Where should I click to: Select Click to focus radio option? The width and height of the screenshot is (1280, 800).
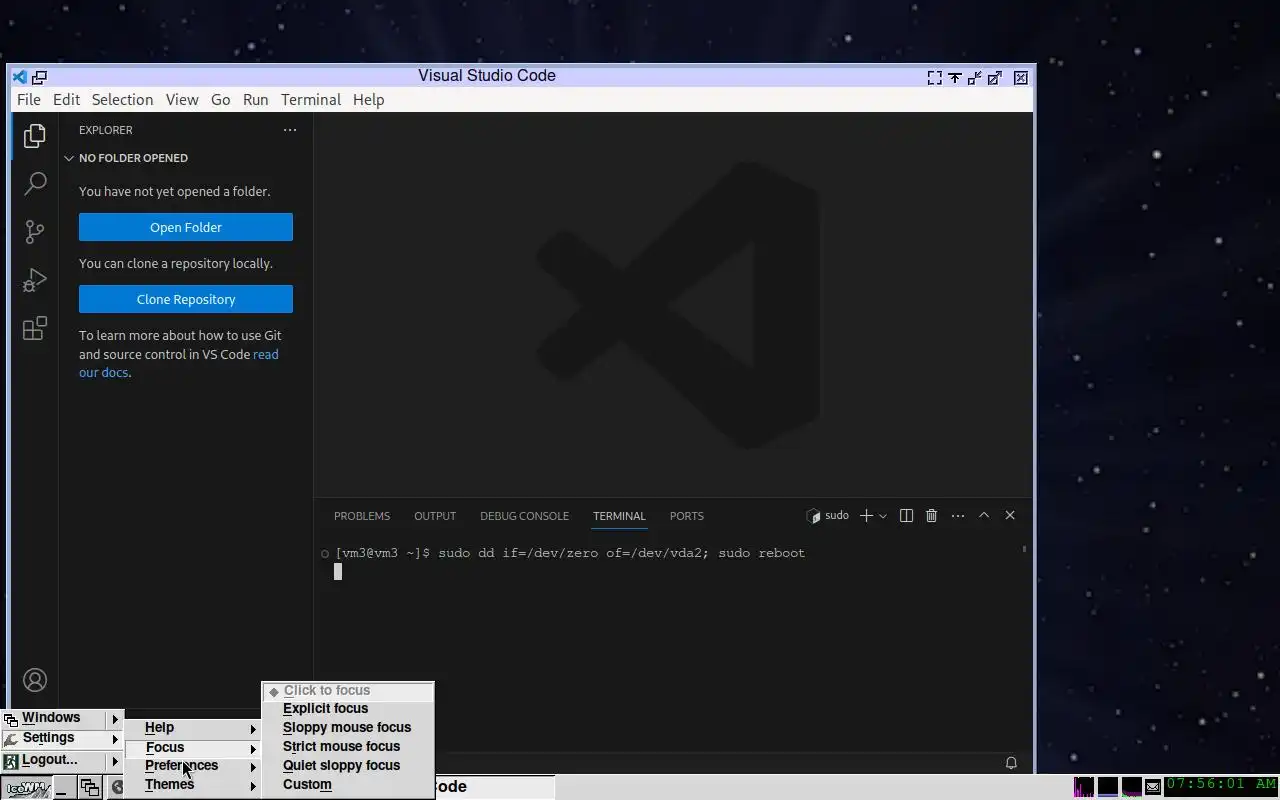click(x=348, y=691)
